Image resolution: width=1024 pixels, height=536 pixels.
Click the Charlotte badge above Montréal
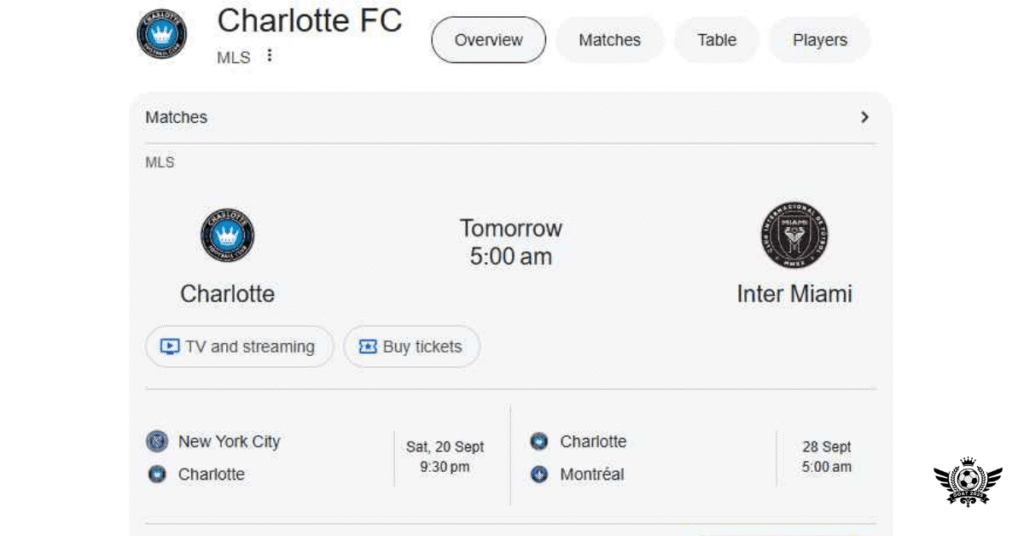pos(539,441)
